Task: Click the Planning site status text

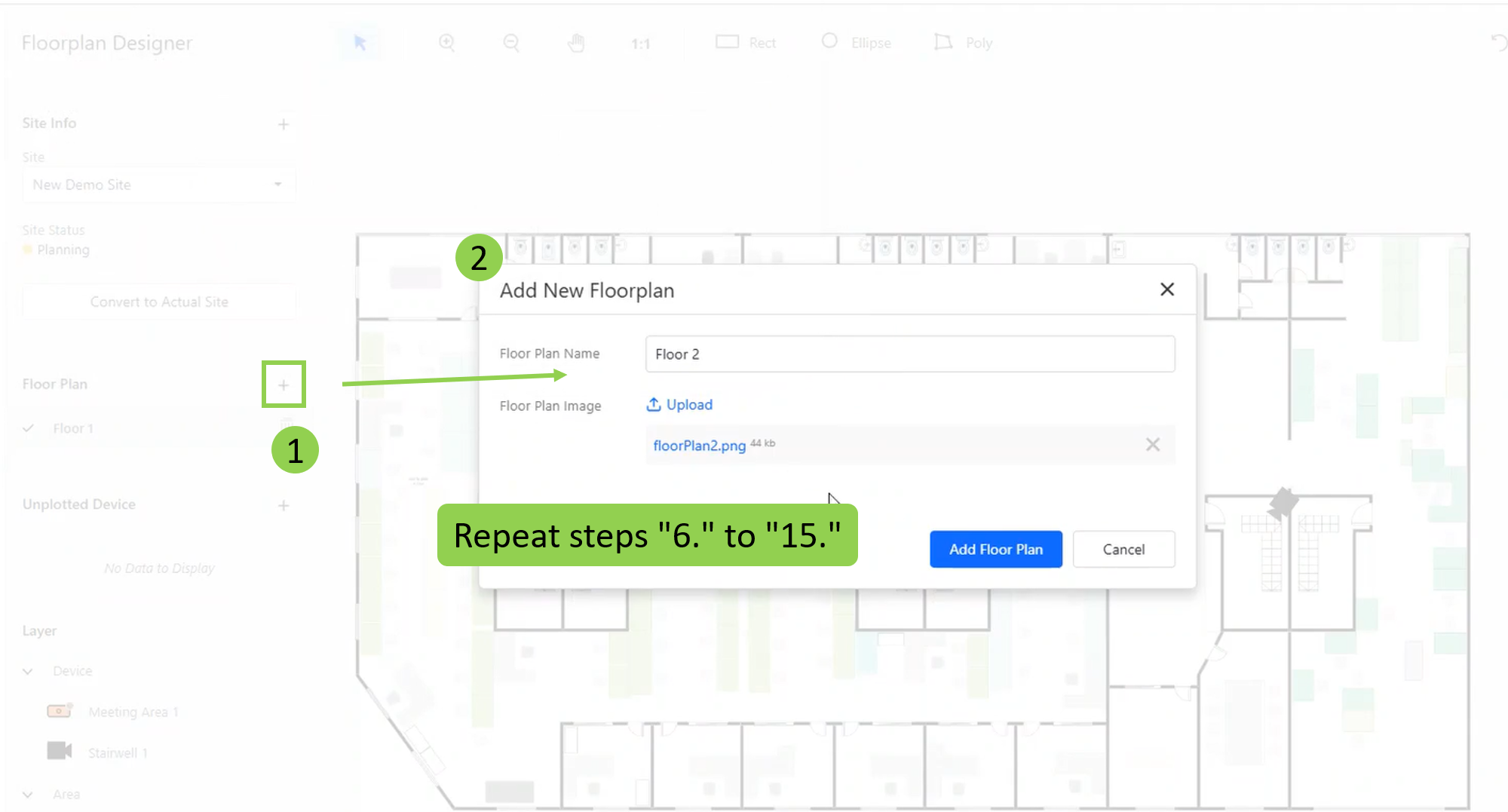Action: (x=63, y=250)
